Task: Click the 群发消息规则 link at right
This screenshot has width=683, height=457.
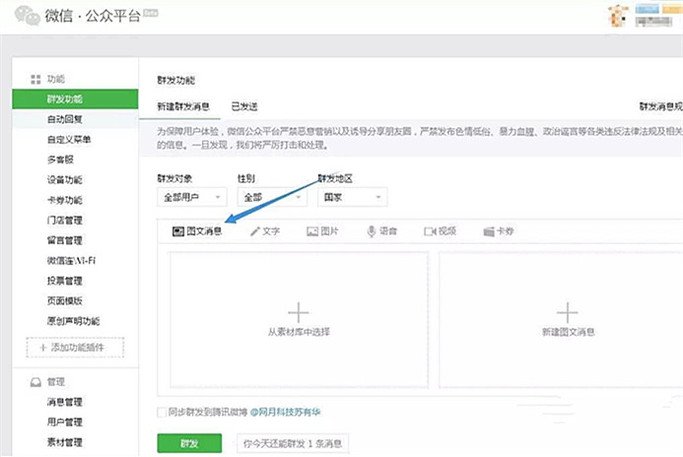Action: [x=661, y=106]
